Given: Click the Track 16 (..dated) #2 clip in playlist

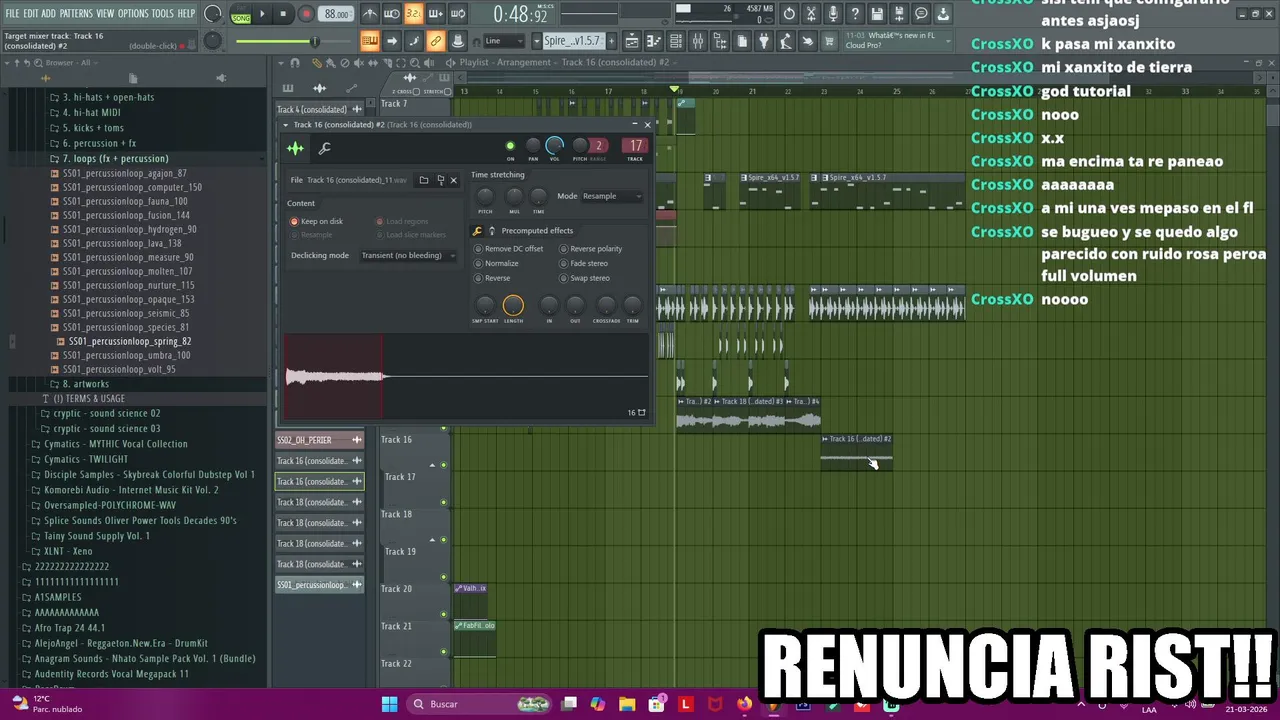Looking at the screenshot, I should click(x=856, y=454).
